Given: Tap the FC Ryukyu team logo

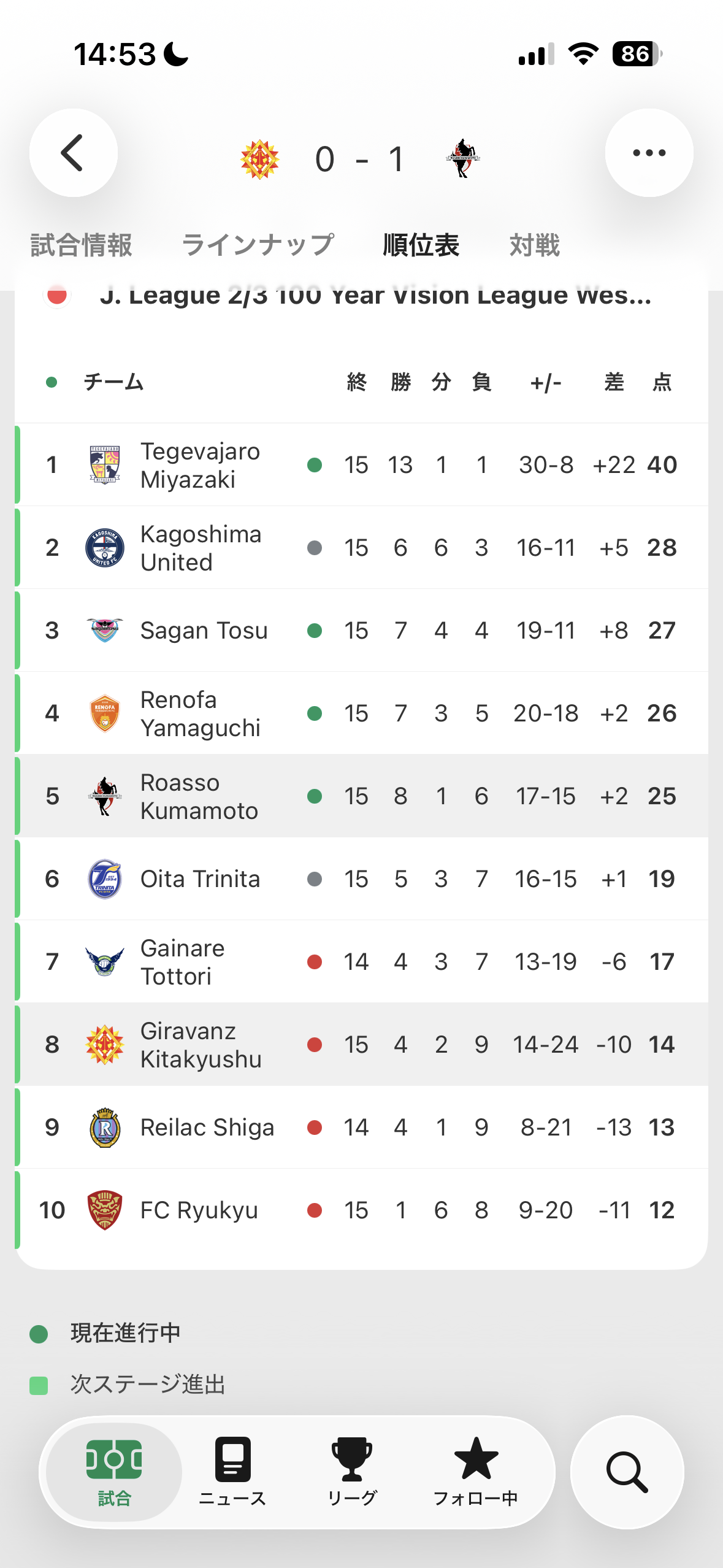Looking at the screenshot, I should (x=105, y=1210).
